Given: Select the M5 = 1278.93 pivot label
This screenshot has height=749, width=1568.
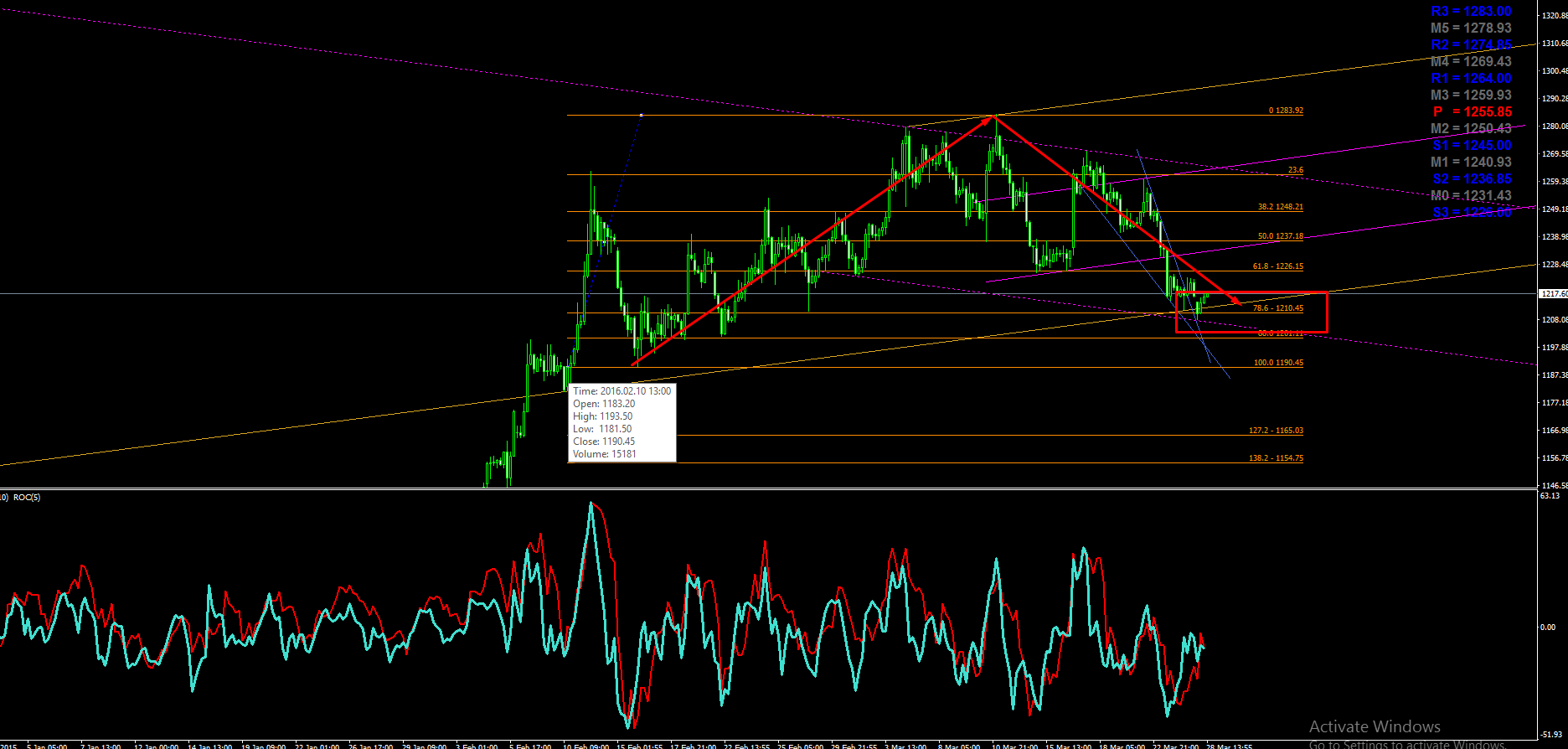Looking at the screenshot, I should 1471,28.
